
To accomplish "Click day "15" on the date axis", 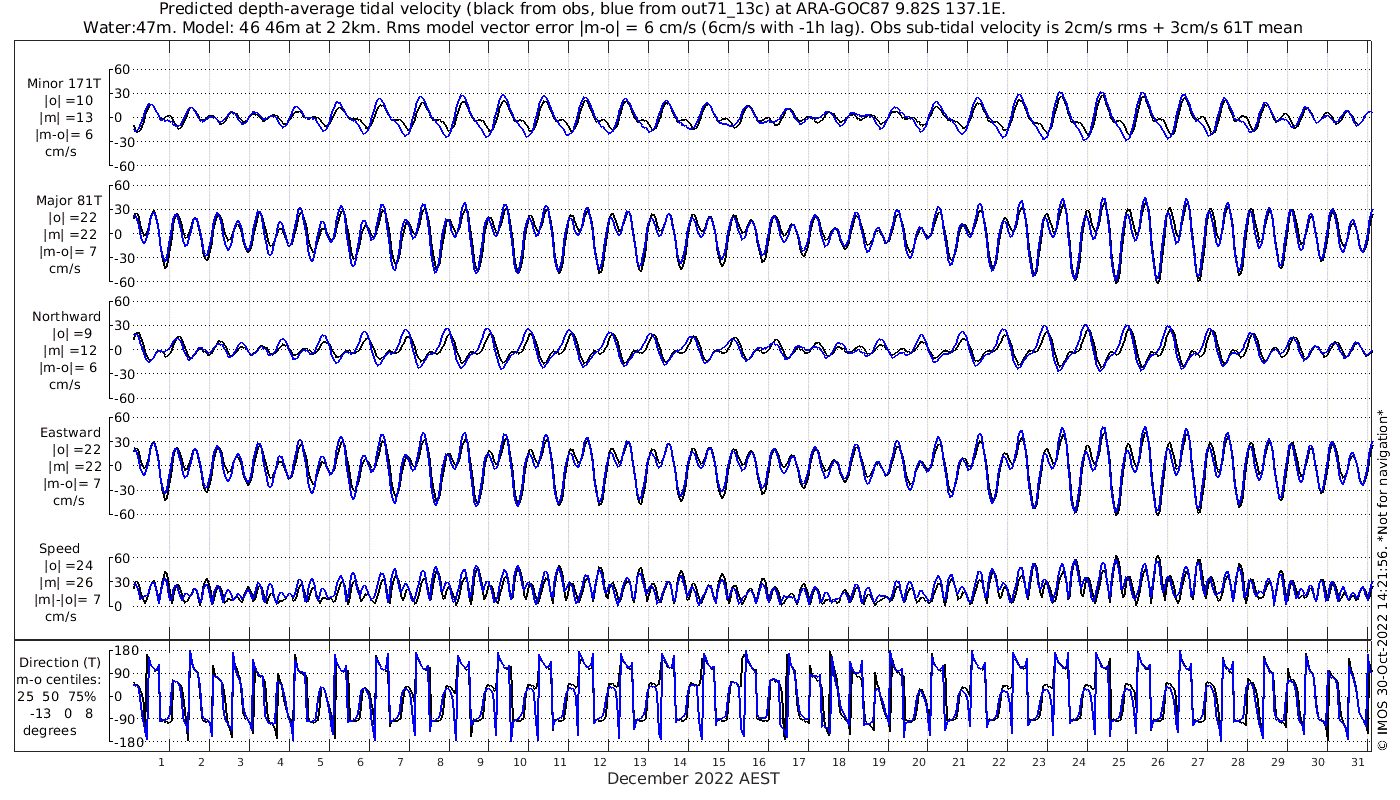I will (718, 762).
